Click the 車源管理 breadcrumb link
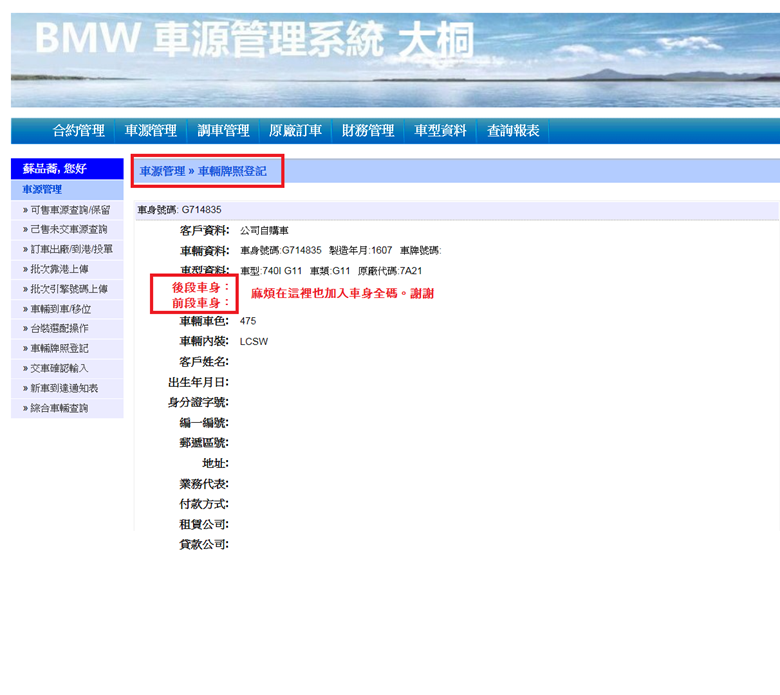 [162, 171]
